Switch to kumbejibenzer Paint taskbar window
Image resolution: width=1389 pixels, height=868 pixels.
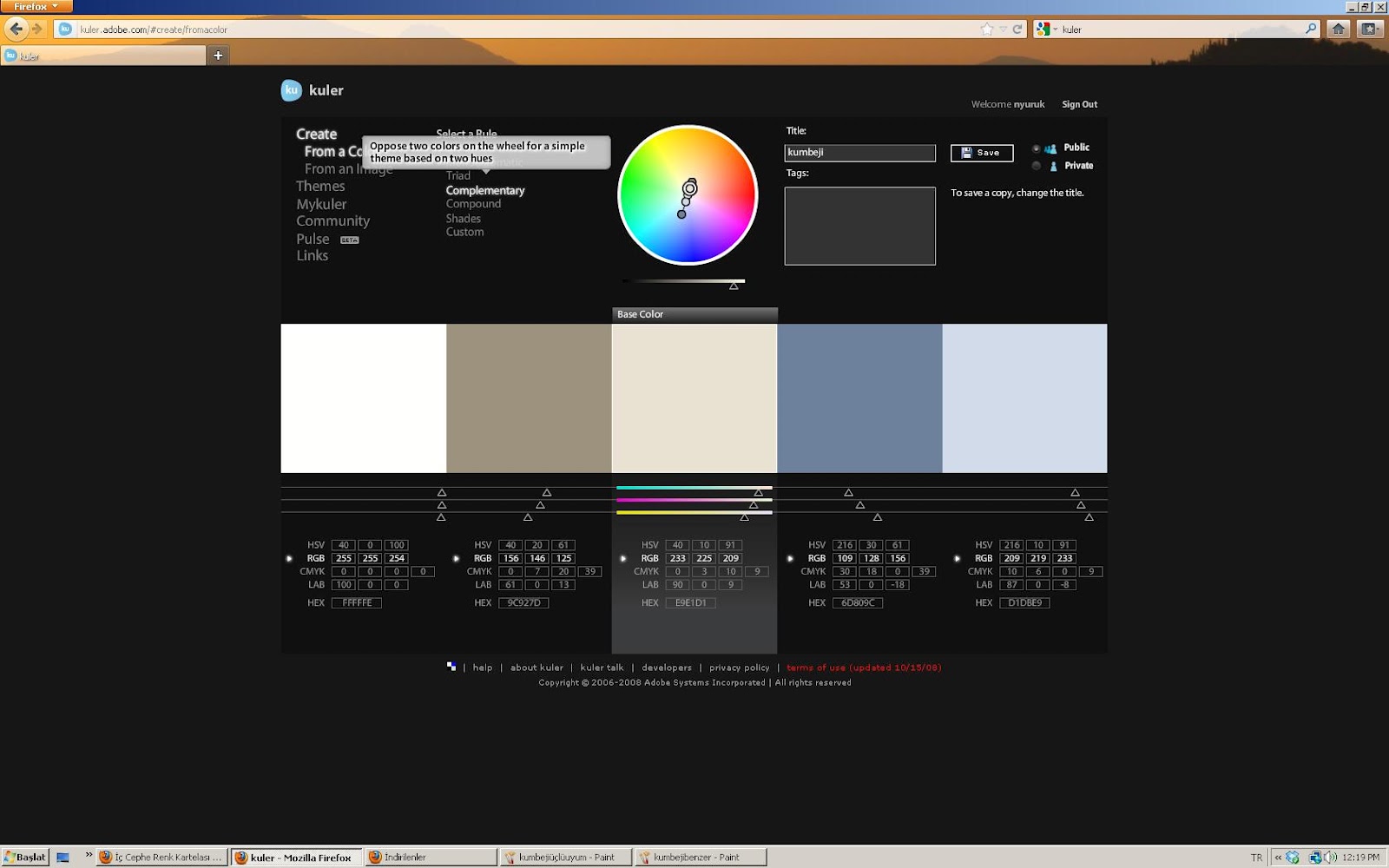(701, 857)
